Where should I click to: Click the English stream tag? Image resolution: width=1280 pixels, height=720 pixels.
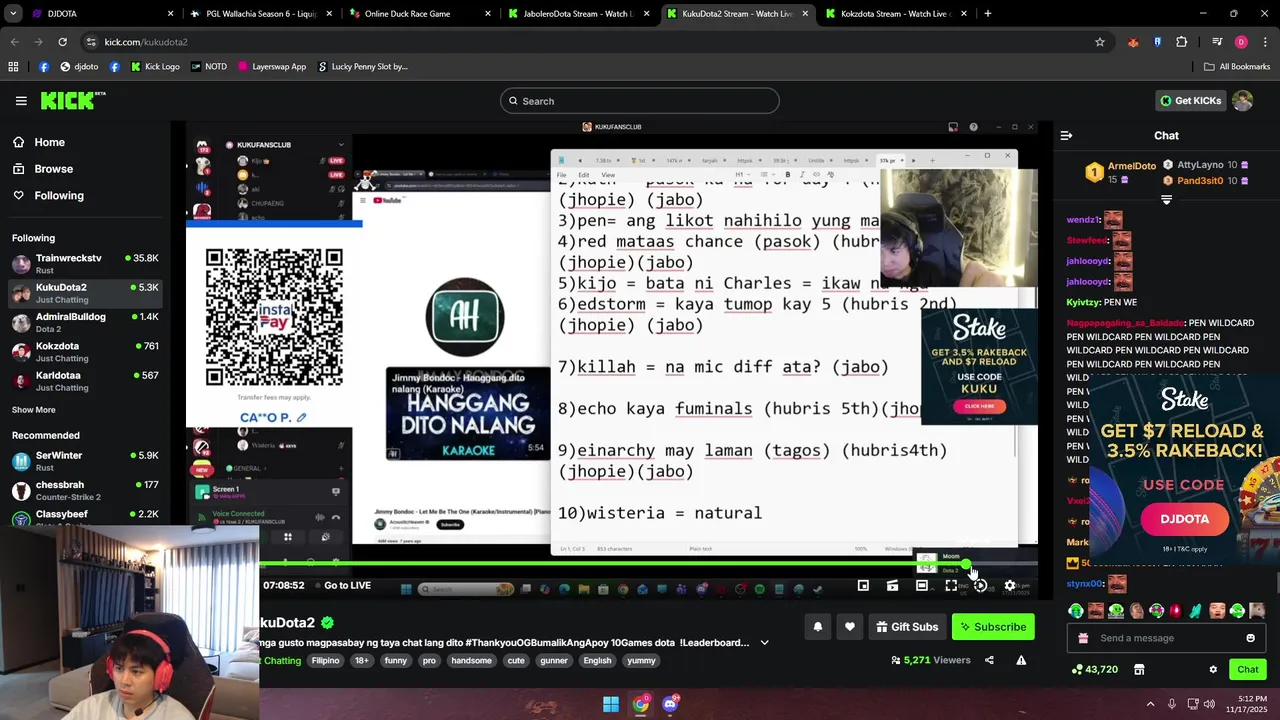(597, 661)
